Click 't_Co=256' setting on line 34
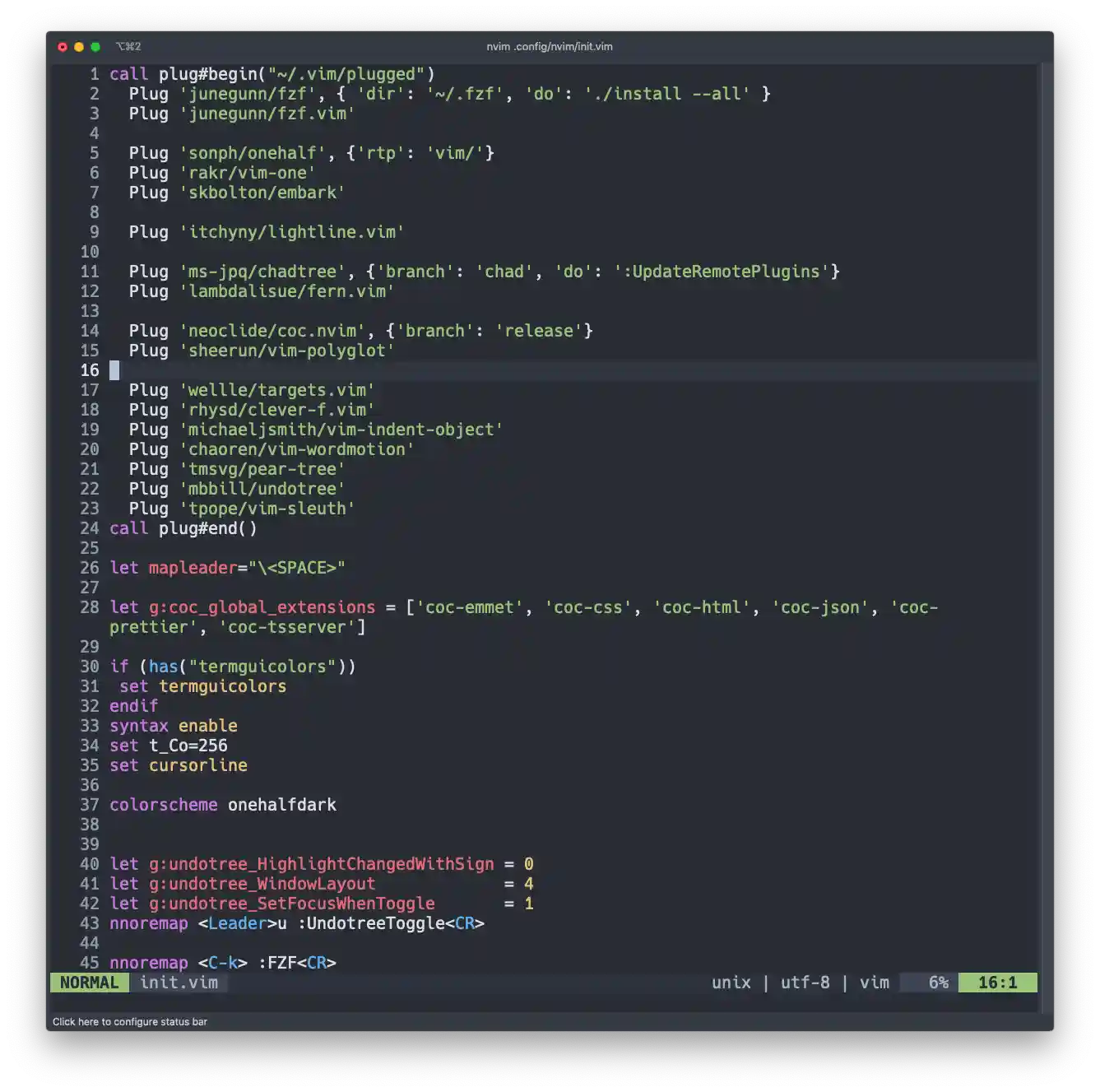 [x=188, y=746]
